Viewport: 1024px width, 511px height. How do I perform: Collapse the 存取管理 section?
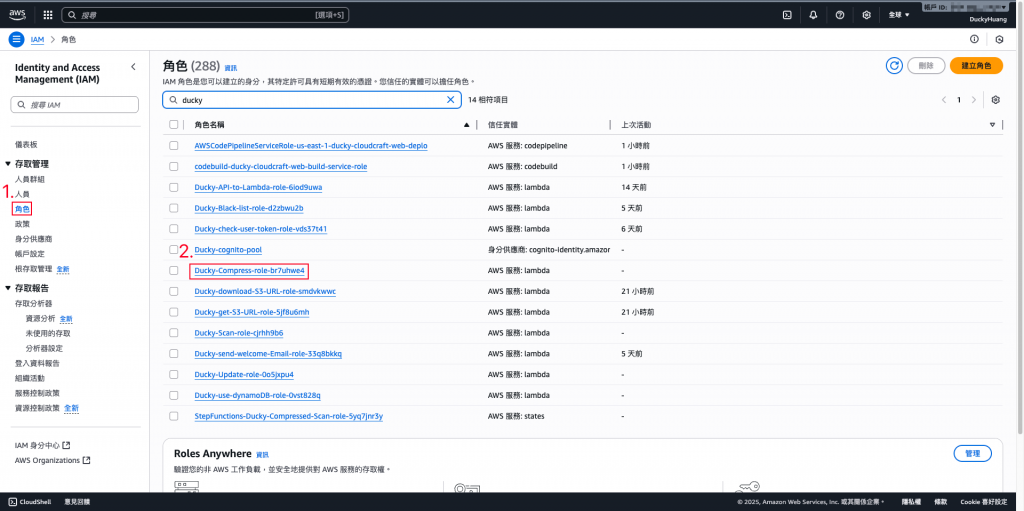pos(8,164)
